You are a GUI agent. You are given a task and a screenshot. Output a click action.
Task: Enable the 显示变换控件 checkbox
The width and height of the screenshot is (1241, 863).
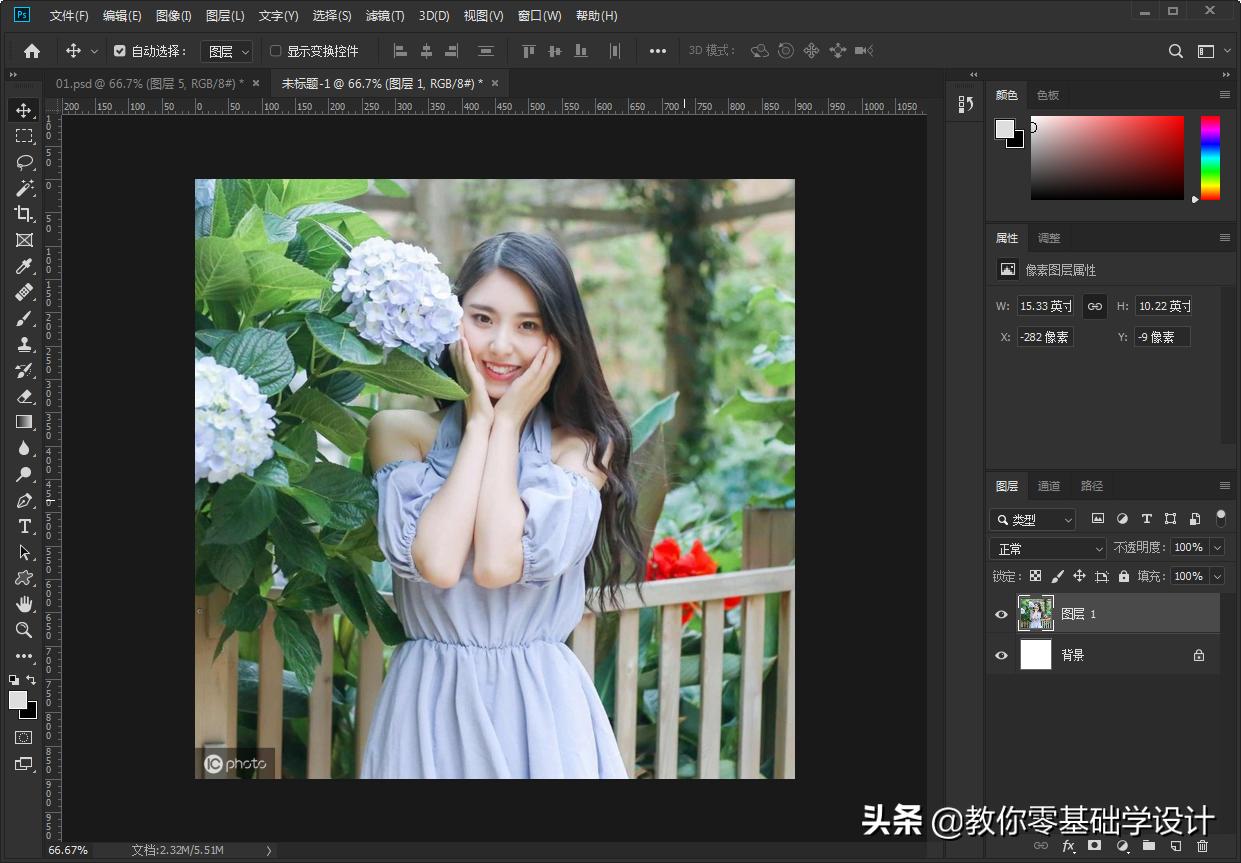(276, 51)
